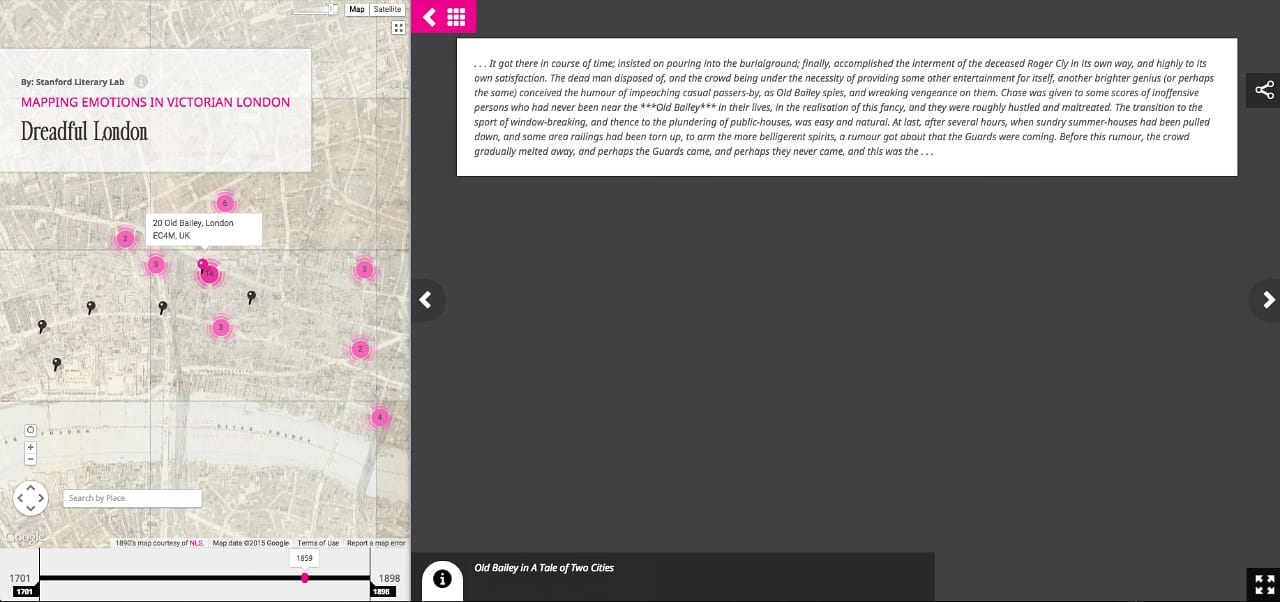Viewport: 1280px width, 602px height.
Task: Click the right arrow for the next excerpt
Action: pos(1266,300)
